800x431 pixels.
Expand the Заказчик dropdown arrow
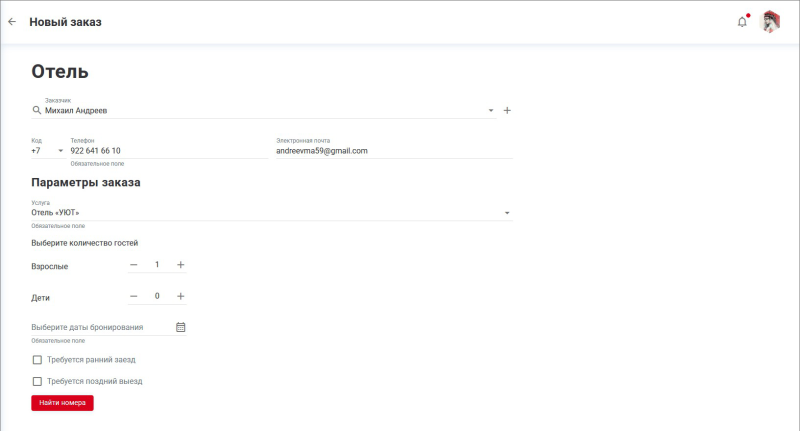pyautogui.click(x=491, y=110)
